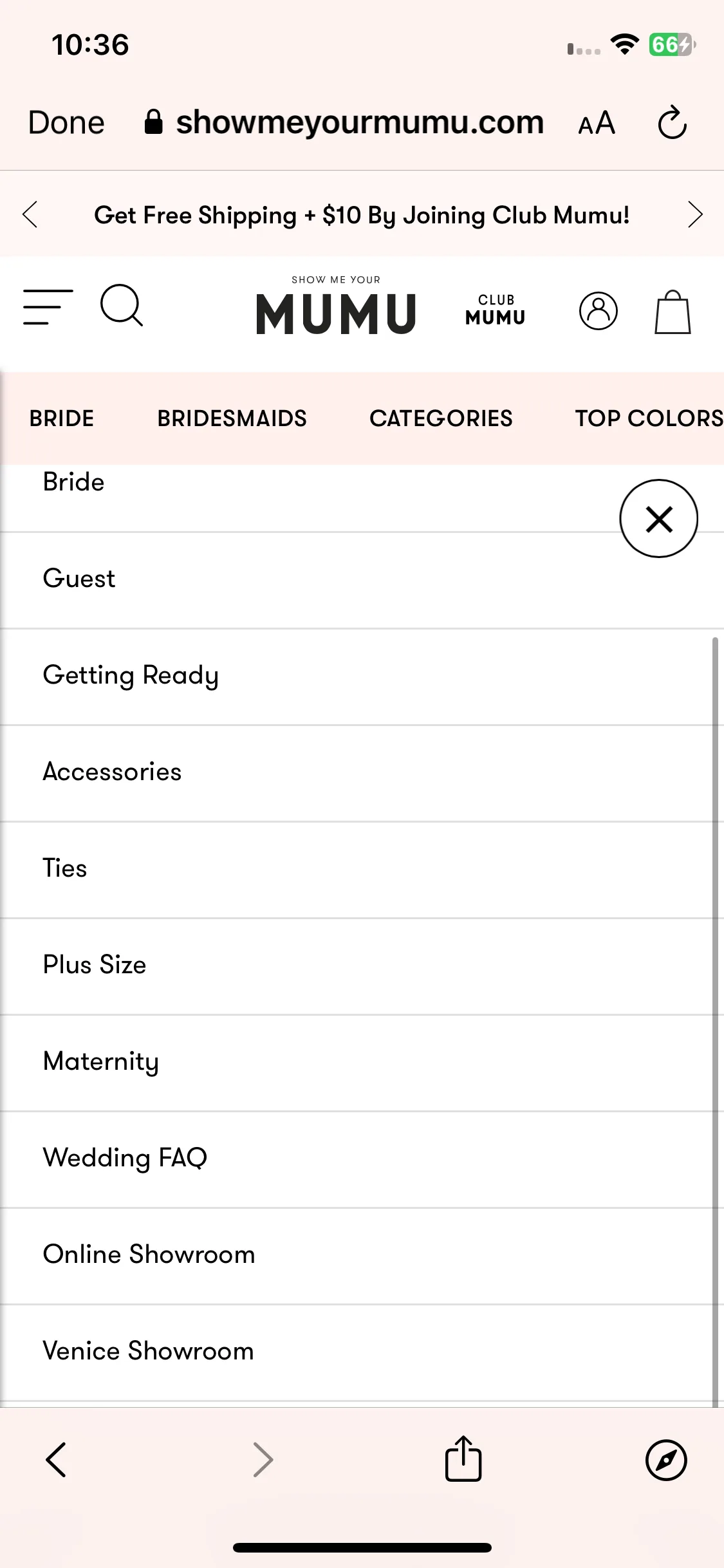
Task: Open the Club Mumu link
Action: coord(496,310)
